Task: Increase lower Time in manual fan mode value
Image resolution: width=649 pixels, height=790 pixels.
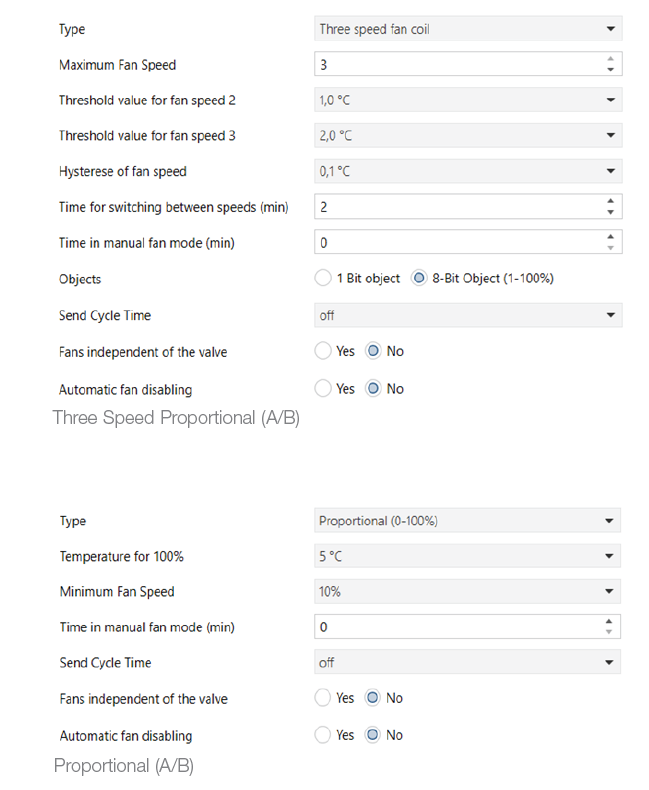Action: pos(609,621)
